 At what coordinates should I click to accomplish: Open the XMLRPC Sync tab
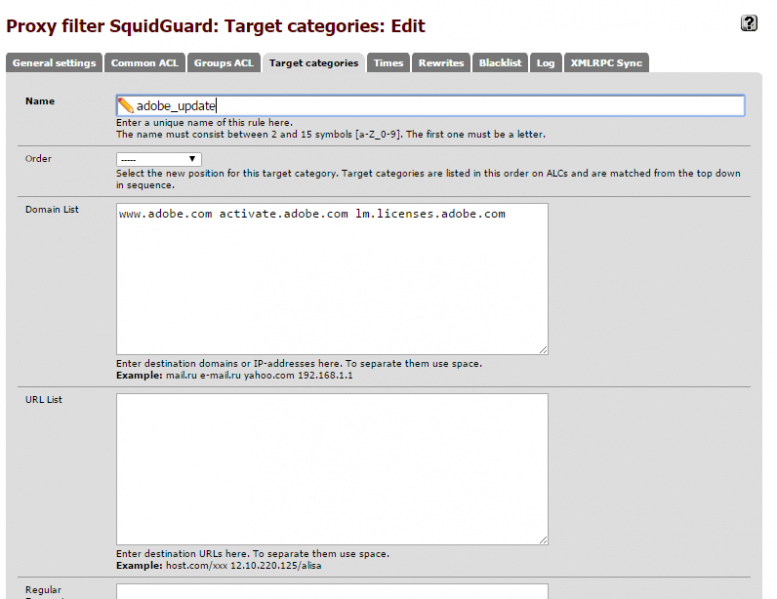pyautogui.click(x=606, y=63)
